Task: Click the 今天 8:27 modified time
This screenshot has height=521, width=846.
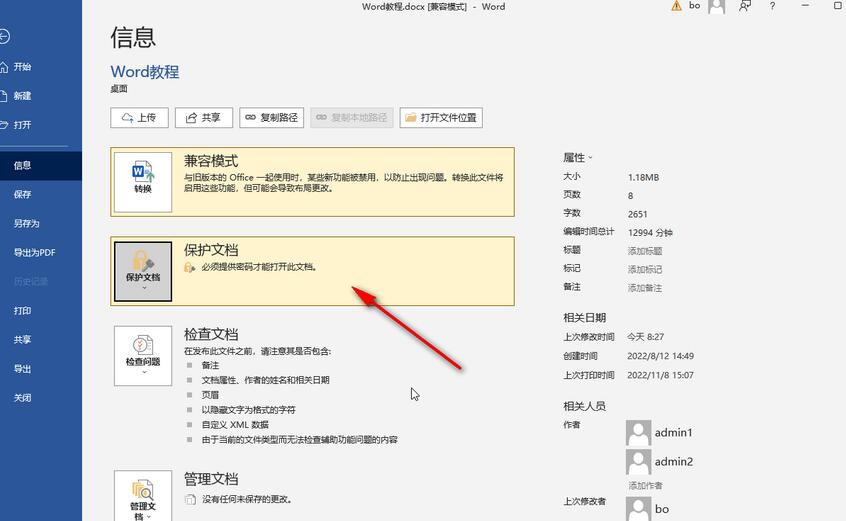Action: (645, 337)
